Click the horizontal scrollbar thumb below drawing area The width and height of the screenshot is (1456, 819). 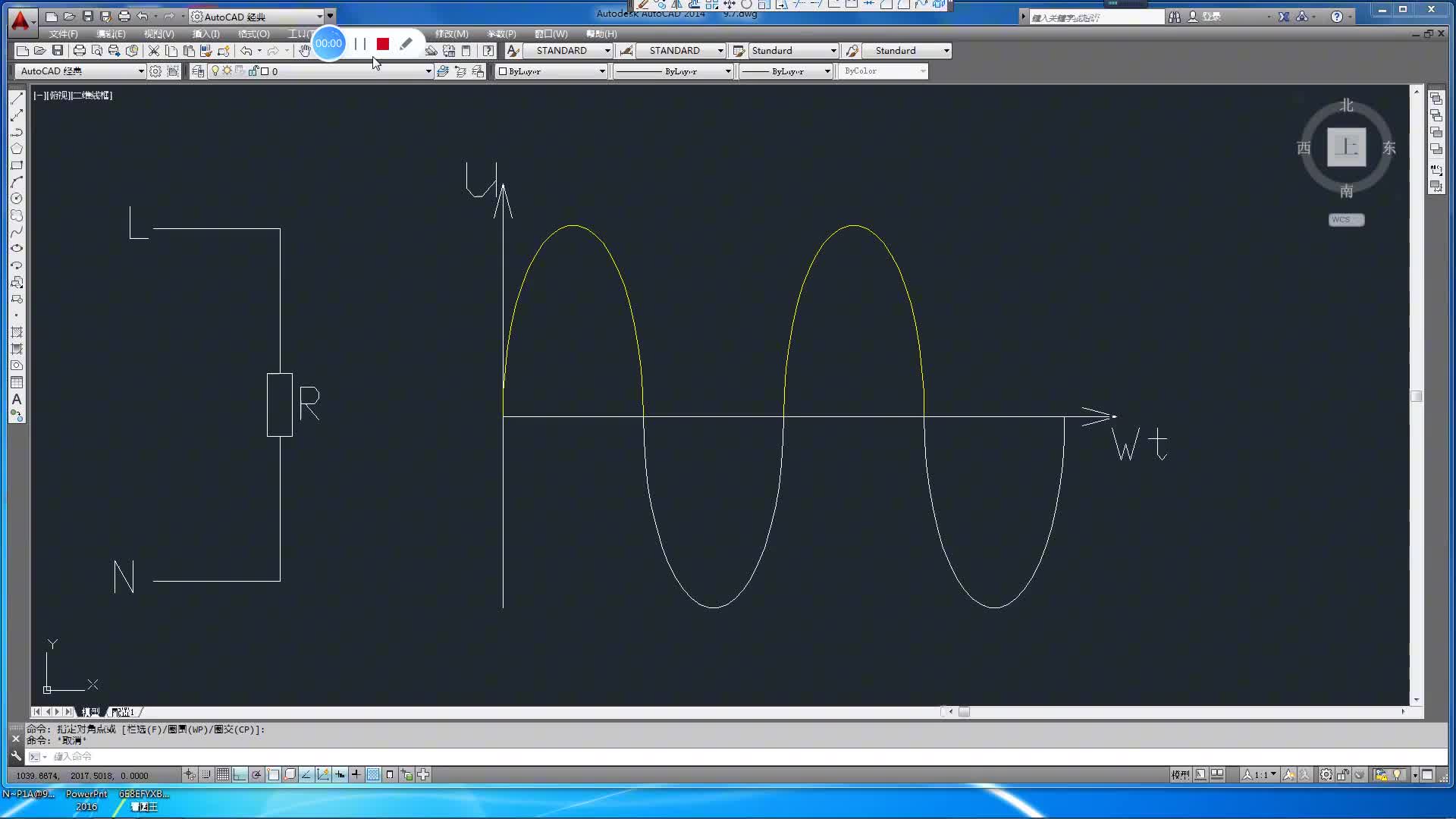click(x=964, y=712)
